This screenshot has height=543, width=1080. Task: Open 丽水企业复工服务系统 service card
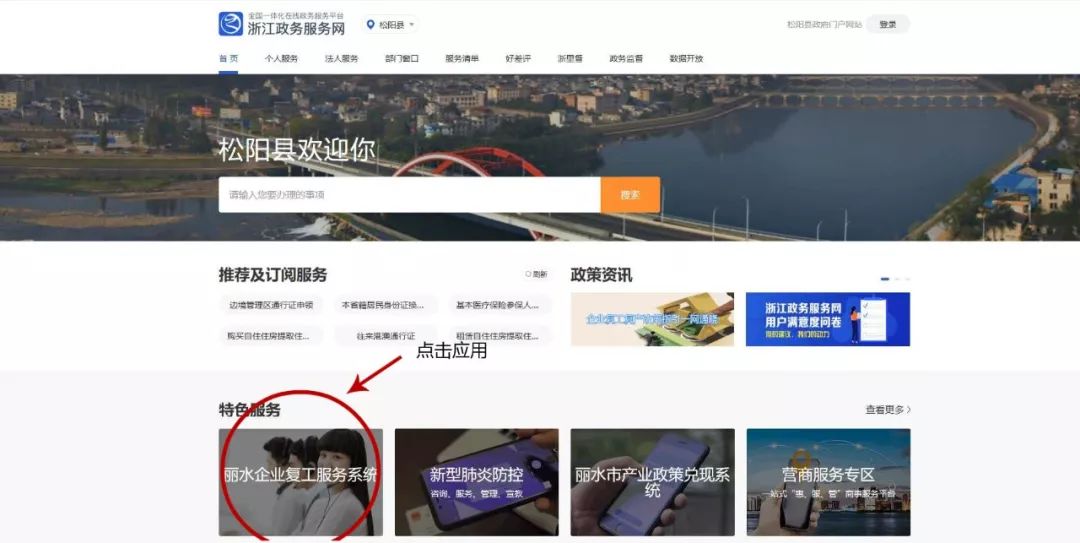click(x=300, y=482)
